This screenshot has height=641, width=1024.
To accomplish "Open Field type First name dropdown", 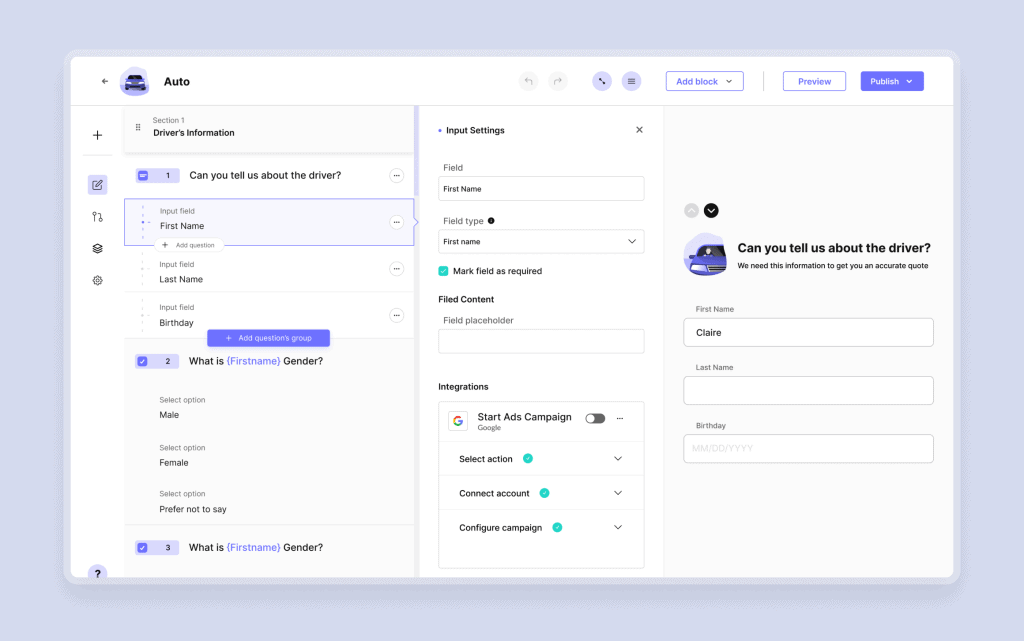I will point(541,242).
